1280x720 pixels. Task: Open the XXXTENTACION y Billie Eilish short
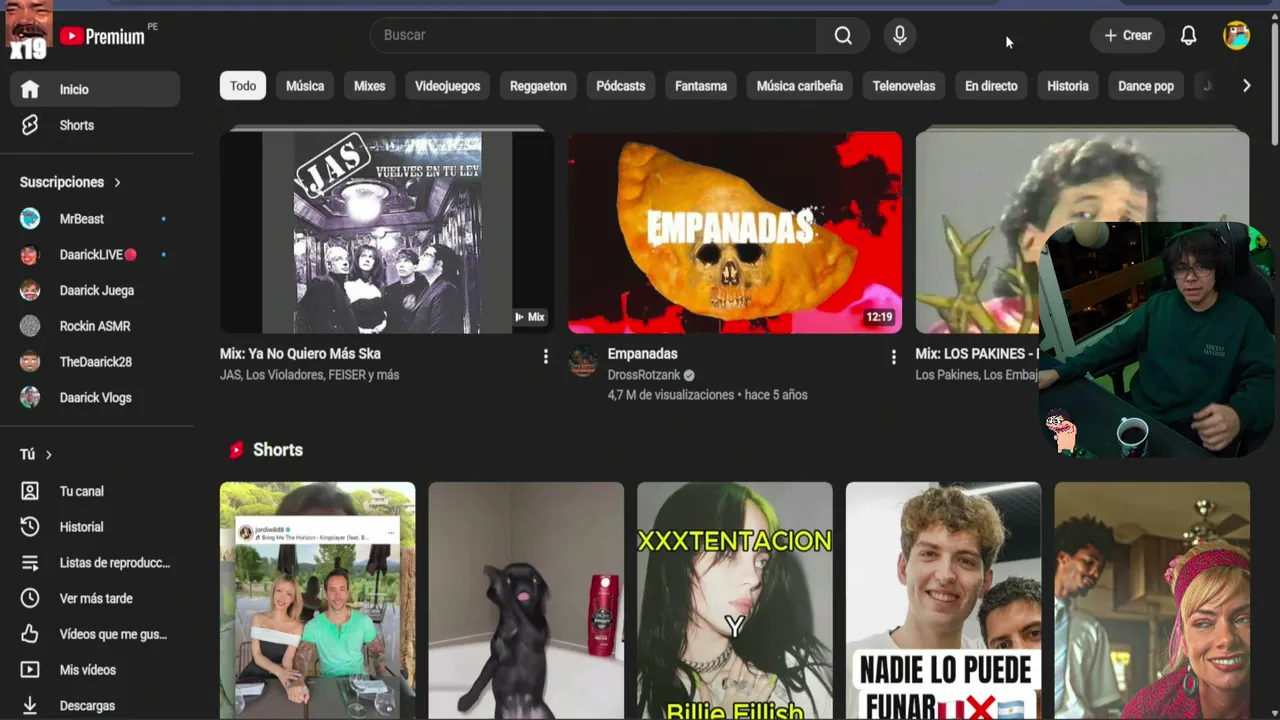point(735,601)
